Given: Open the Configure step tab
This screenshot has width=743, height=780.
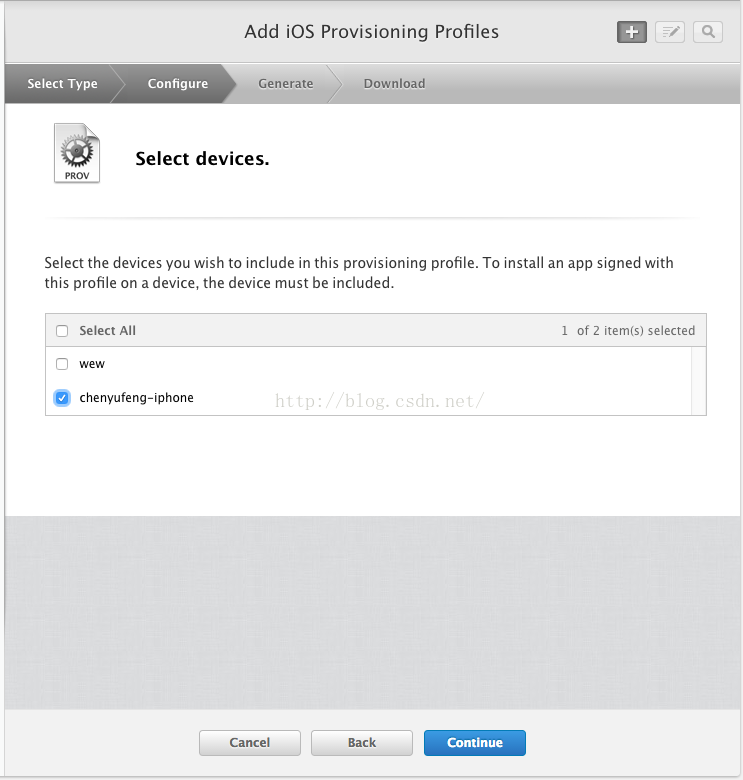Looking at the screenshot, I should point(178,84).
